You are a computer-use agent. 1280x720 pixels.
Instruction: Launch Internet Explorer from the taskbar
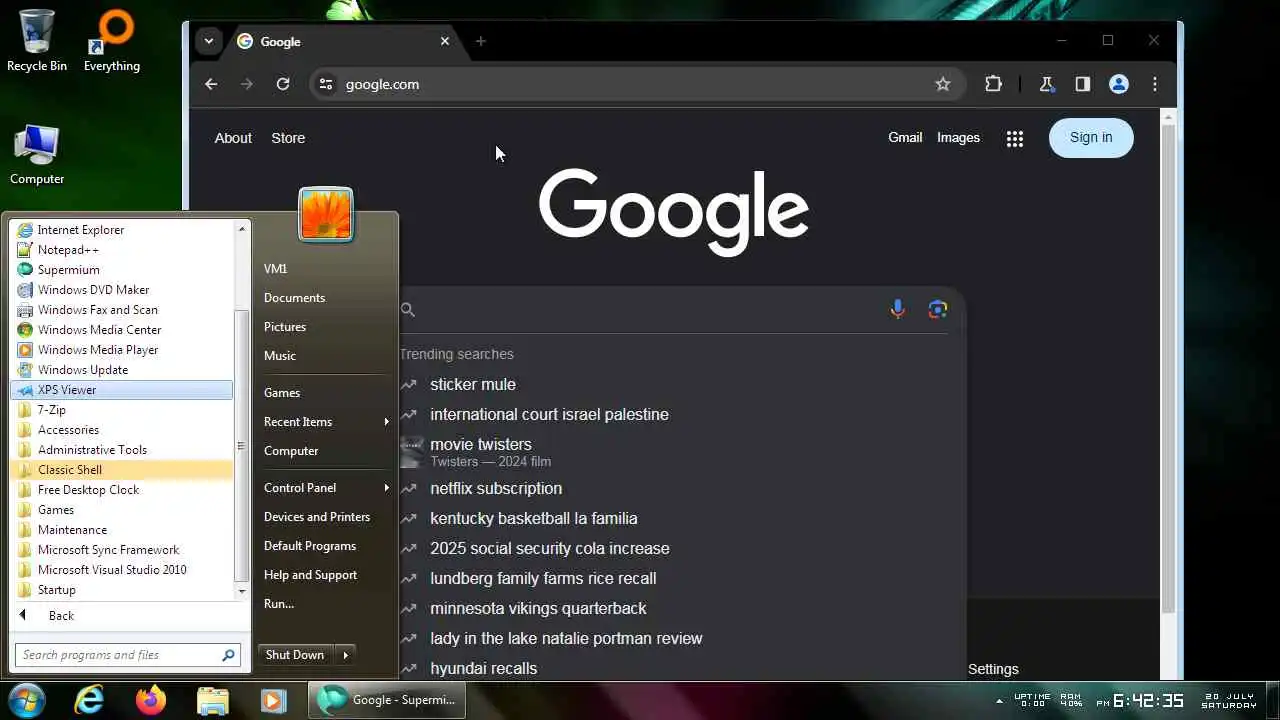[x=89, y=700]
